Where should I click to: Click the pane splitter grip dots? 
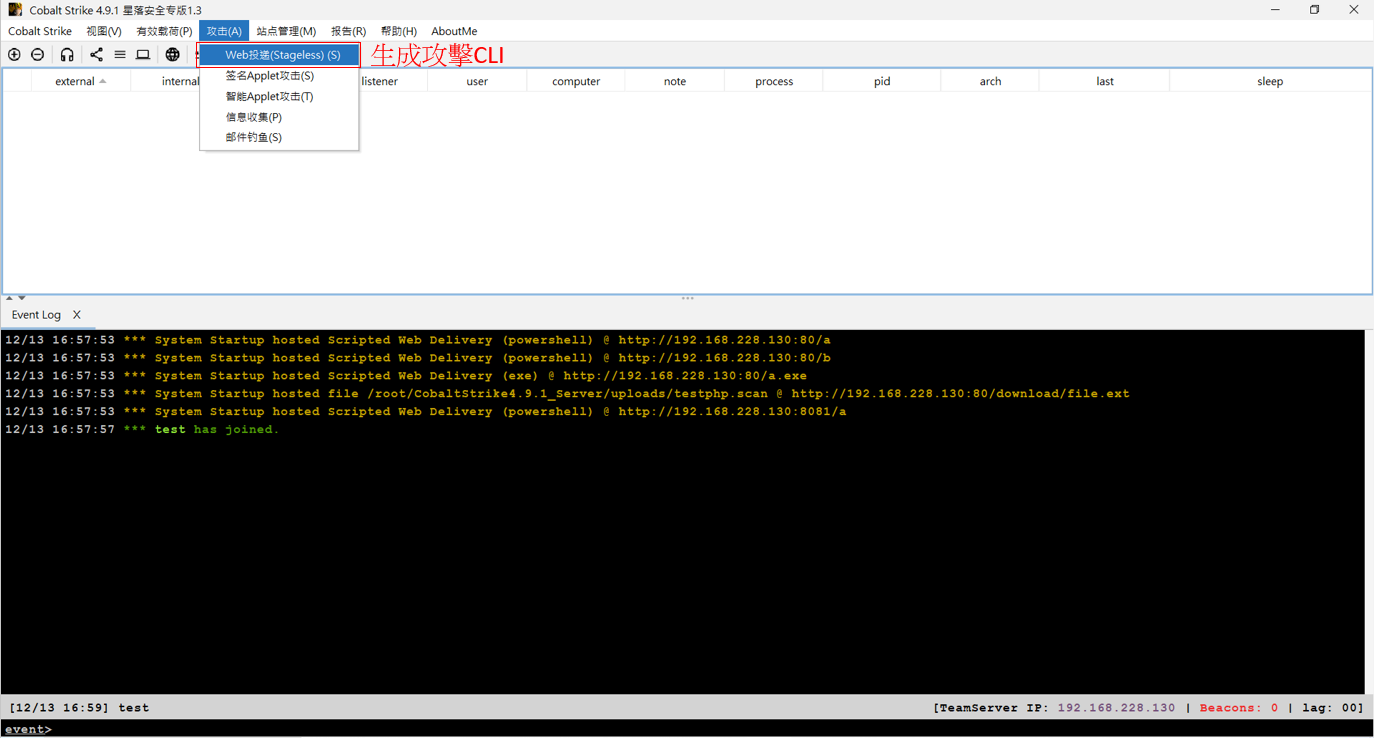click(x=688, y=298)
